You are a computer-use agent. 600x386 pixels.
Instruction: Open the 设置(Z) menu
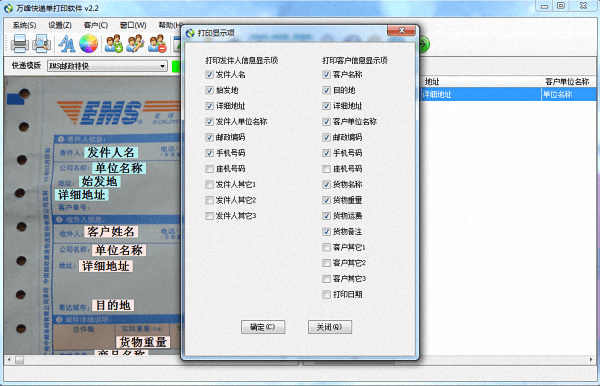(60, 25)
